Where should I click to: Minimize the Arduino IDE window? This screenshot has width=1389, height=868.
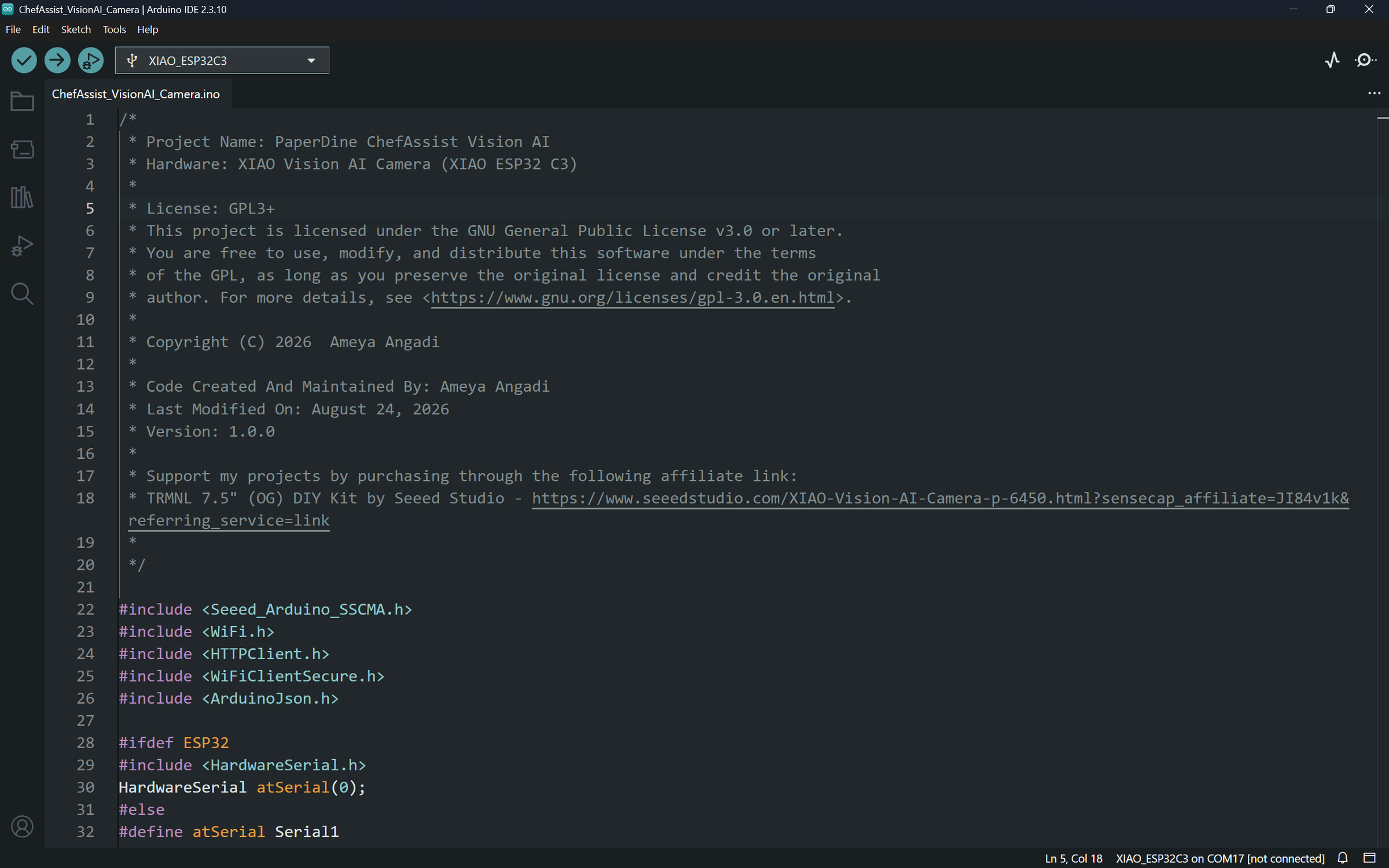[x=1293, y=9]
